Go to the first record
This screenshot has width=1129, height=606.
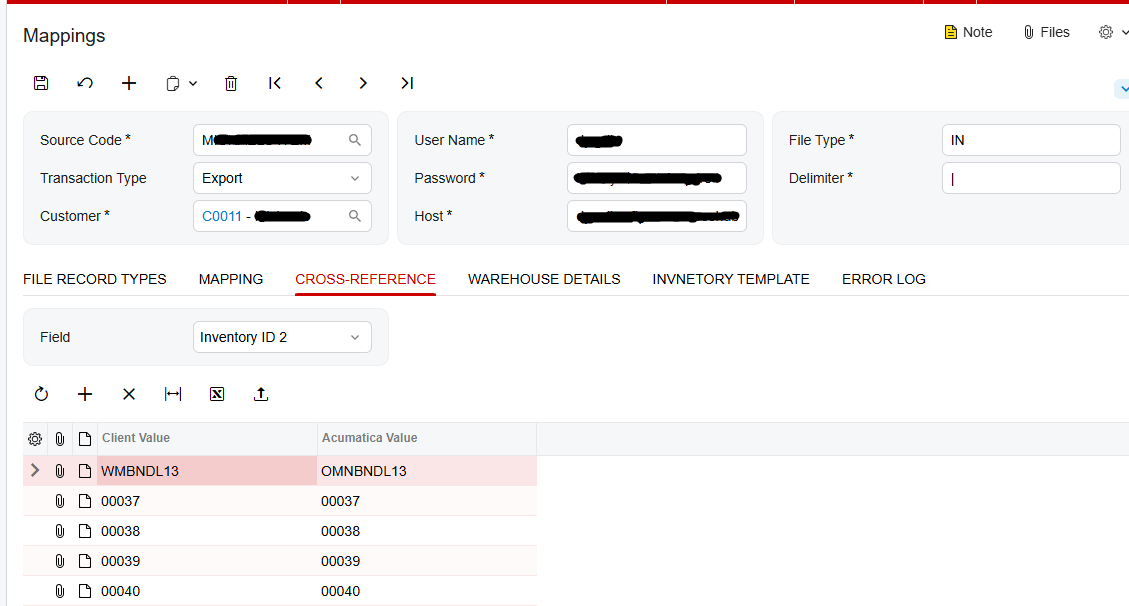coord(275,83)
